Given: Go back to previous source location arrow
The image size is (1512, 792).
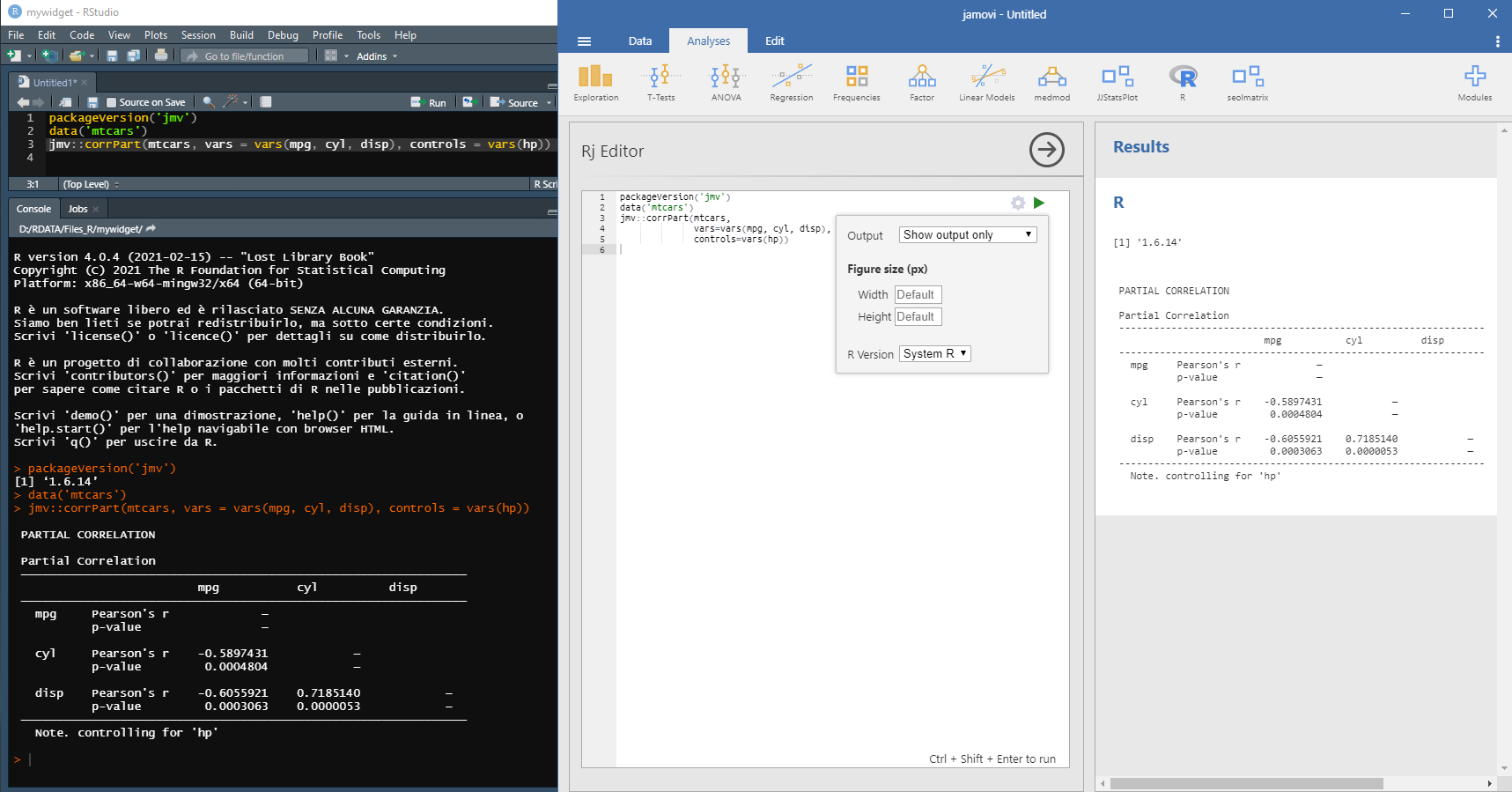Looking at the screenshot, I should [23, 102].
